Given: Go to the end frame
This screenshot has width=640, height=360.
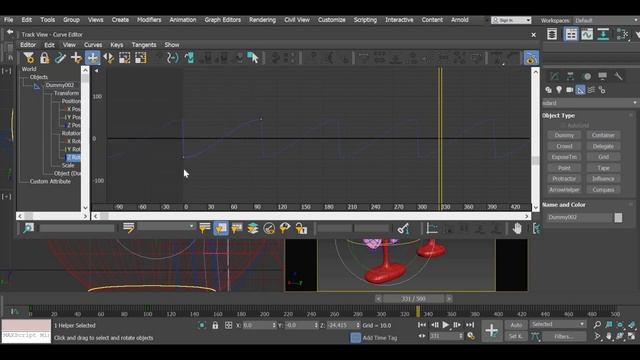Looking at the screenshot, I should click(470, 325).
